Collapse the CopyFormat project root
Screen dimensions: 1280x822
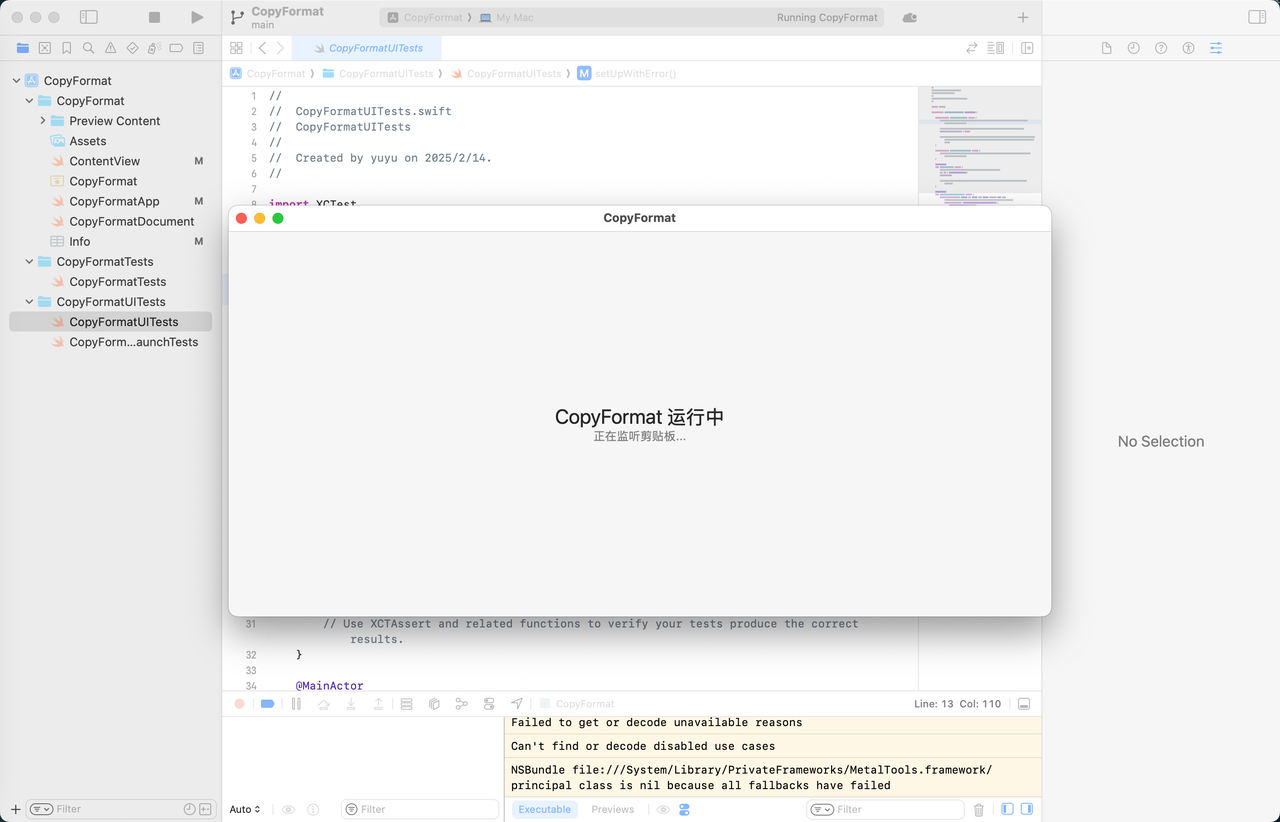point(16,81)
